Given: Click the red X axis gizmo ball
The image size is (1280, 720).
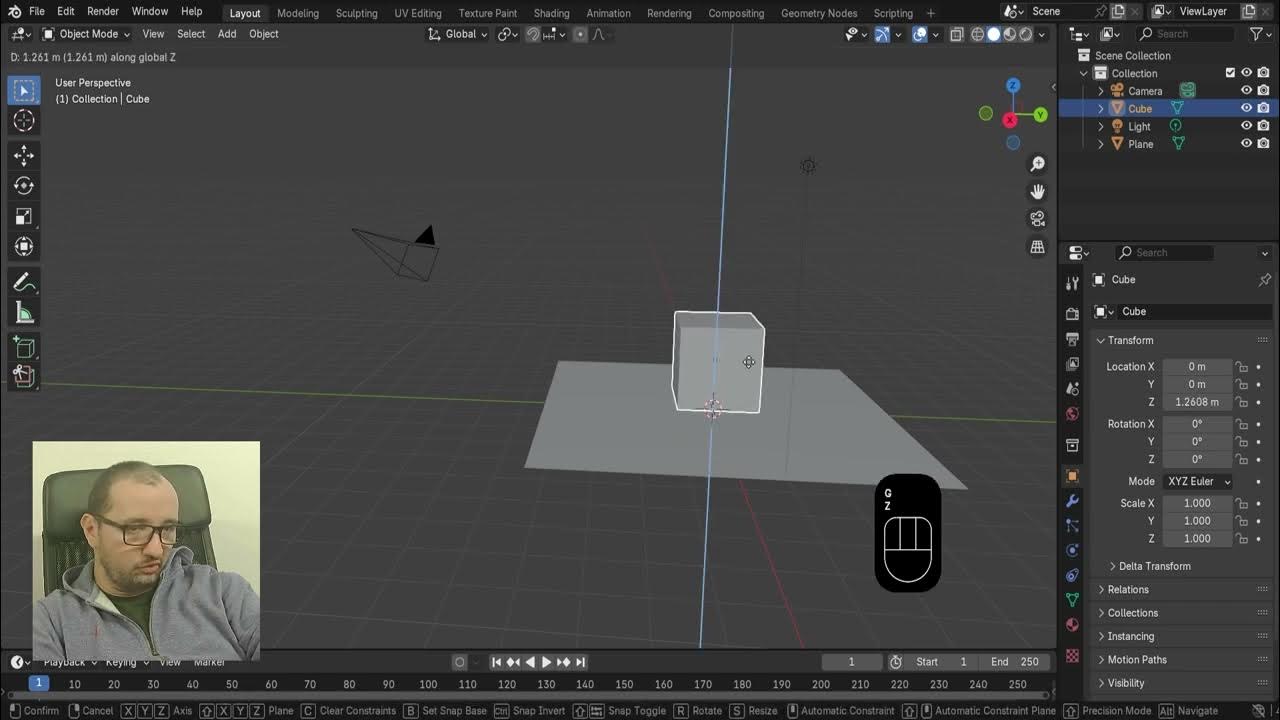Looking at the screenshot, I should coord(1010,120).
